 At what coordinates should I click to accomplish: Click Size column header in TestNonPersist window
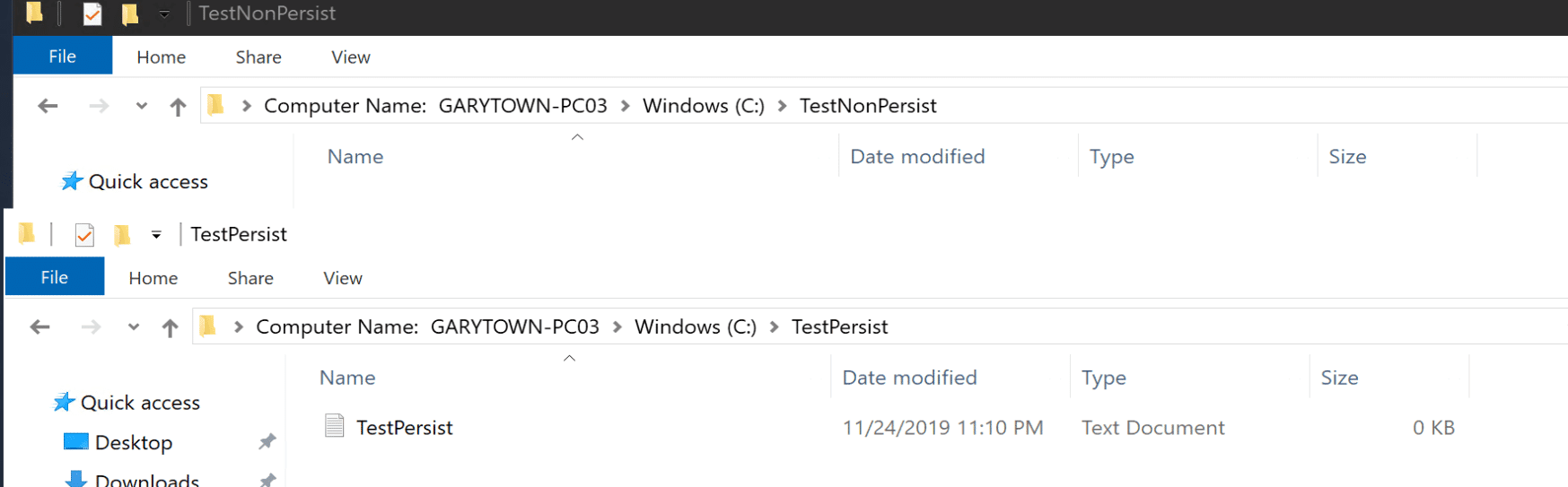(x=1347, y=157)
